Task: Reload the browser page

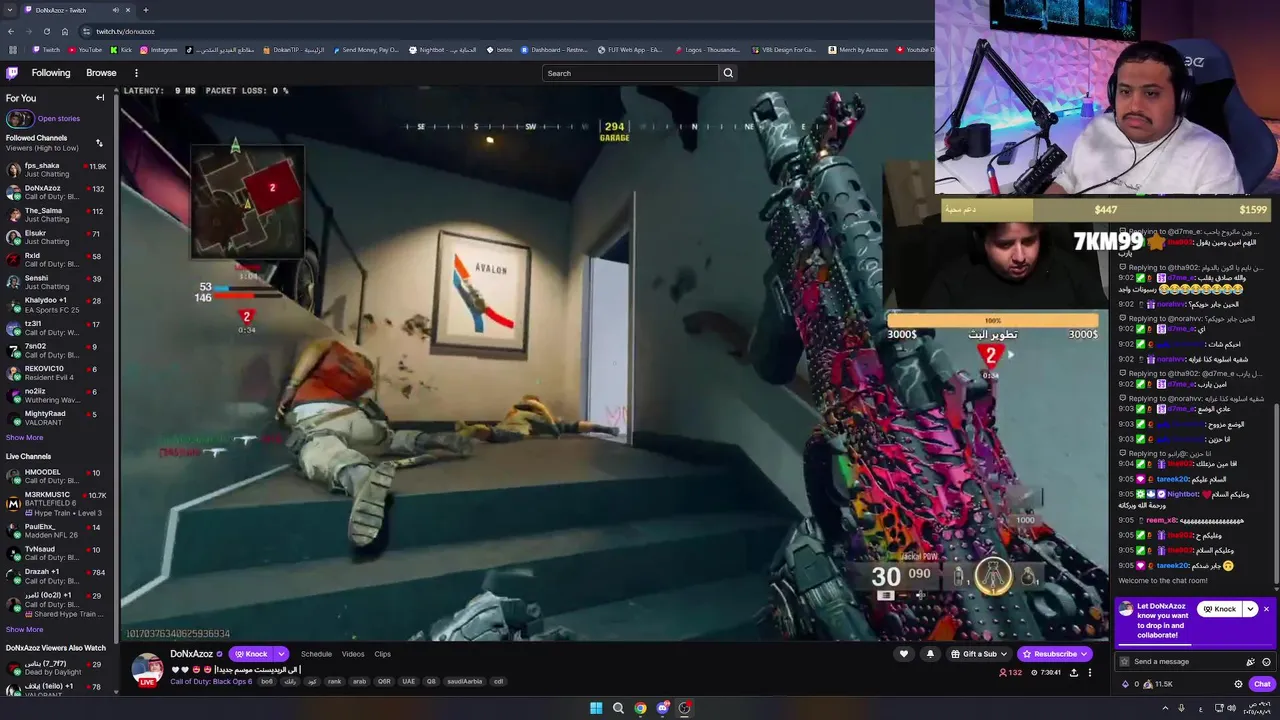Action: point(46,31)
